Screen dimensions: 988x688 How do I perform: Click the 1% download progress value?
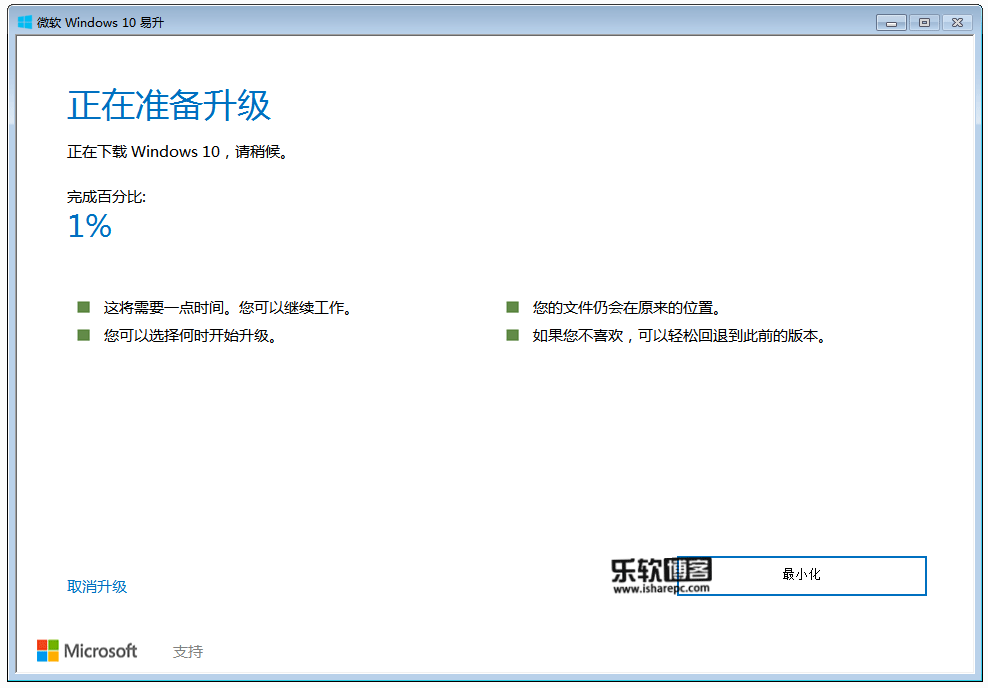(x=89, y=226)
